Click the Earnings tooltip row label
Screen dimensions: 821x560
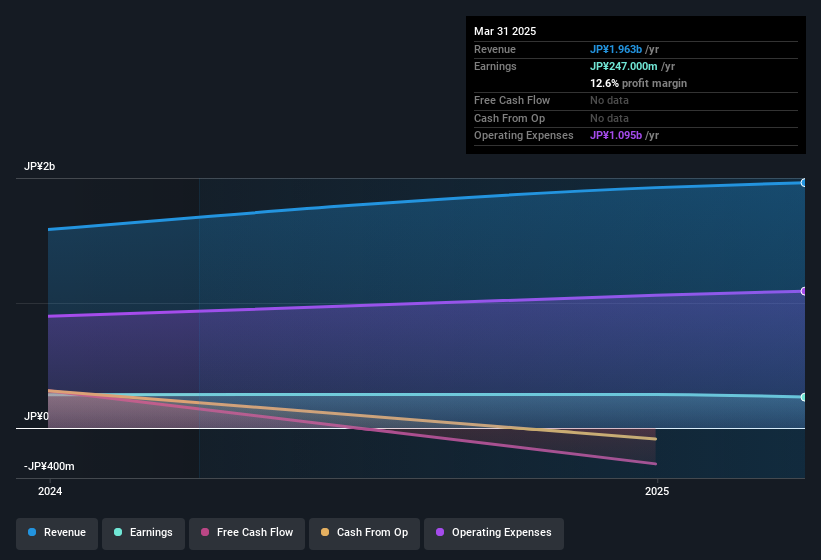[495, 66]
